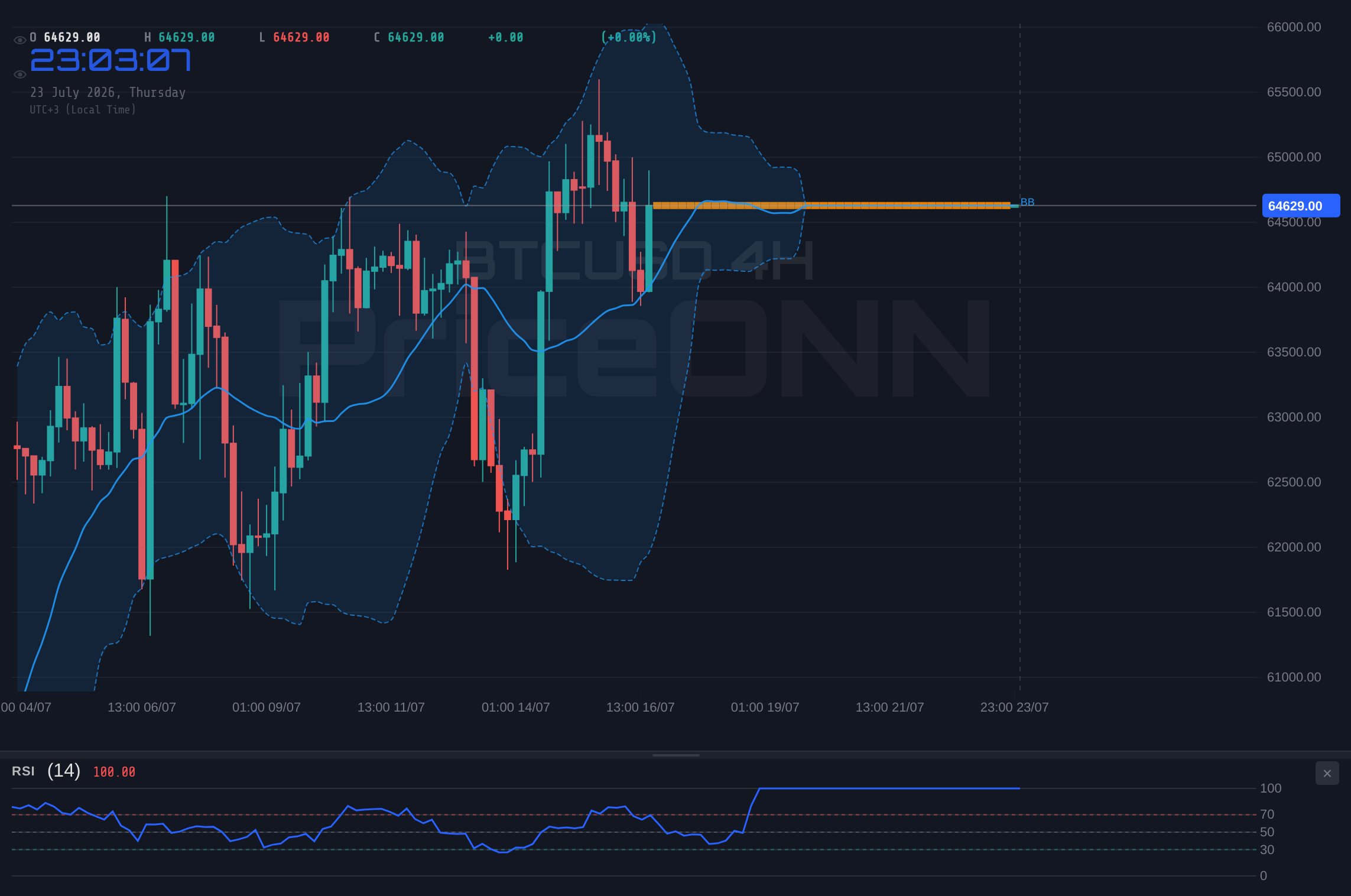Click the 62000.00 price axis label
The width and height of the screenshot is (1351, 896).
click(1294, 547)
